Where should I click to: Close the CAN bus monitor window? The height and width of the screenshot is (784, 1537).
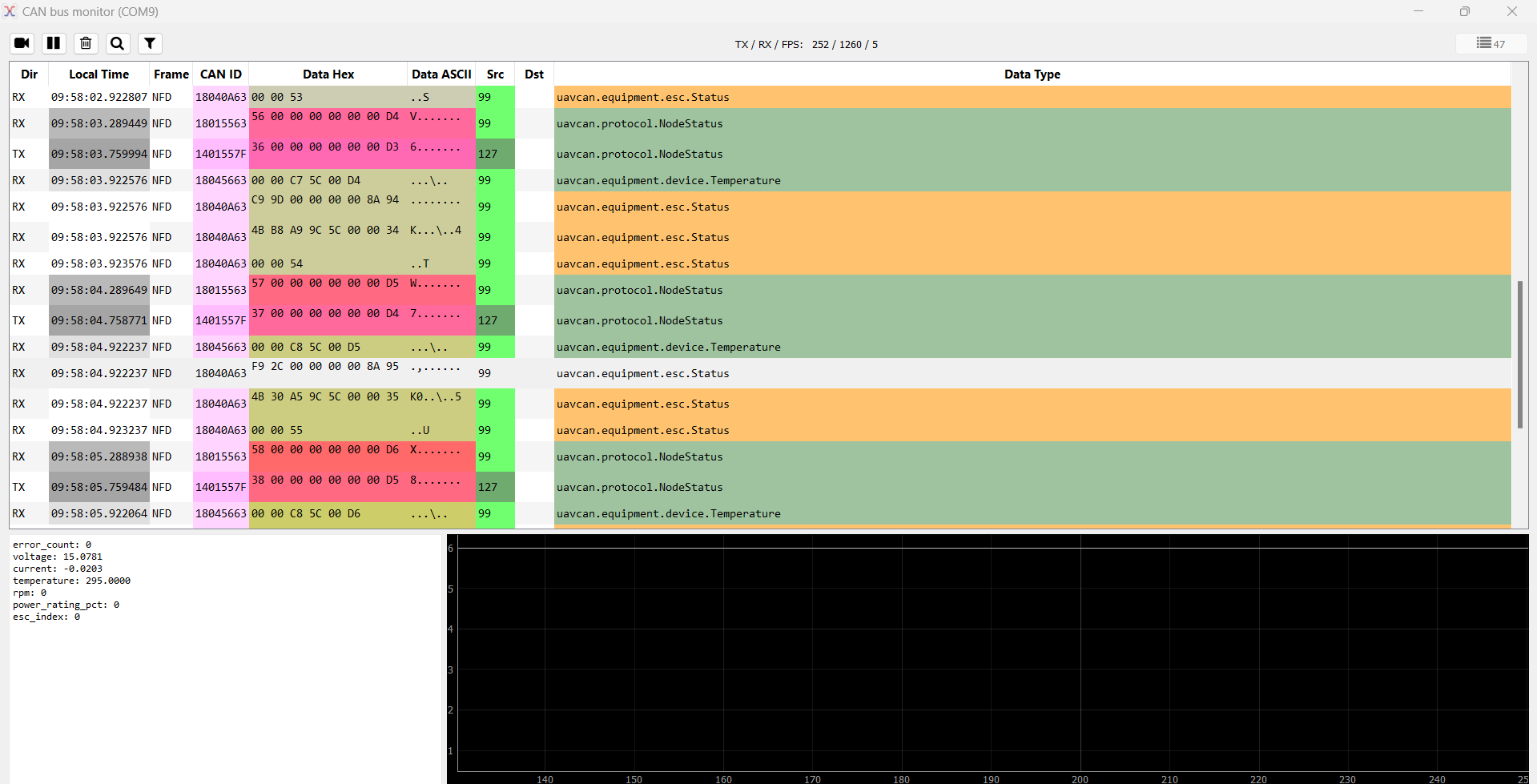(1512, 11)
